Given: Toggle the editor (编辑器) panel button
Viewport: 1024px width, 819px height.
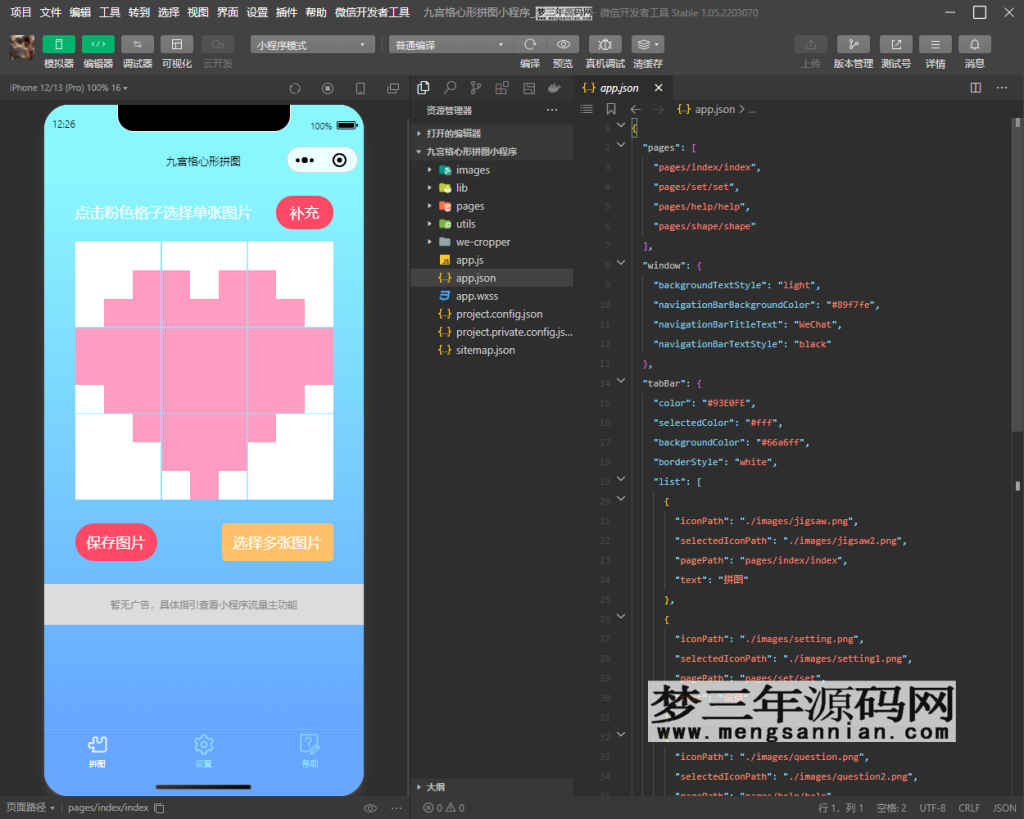Looking at the screenshot, I should [98, 45].
